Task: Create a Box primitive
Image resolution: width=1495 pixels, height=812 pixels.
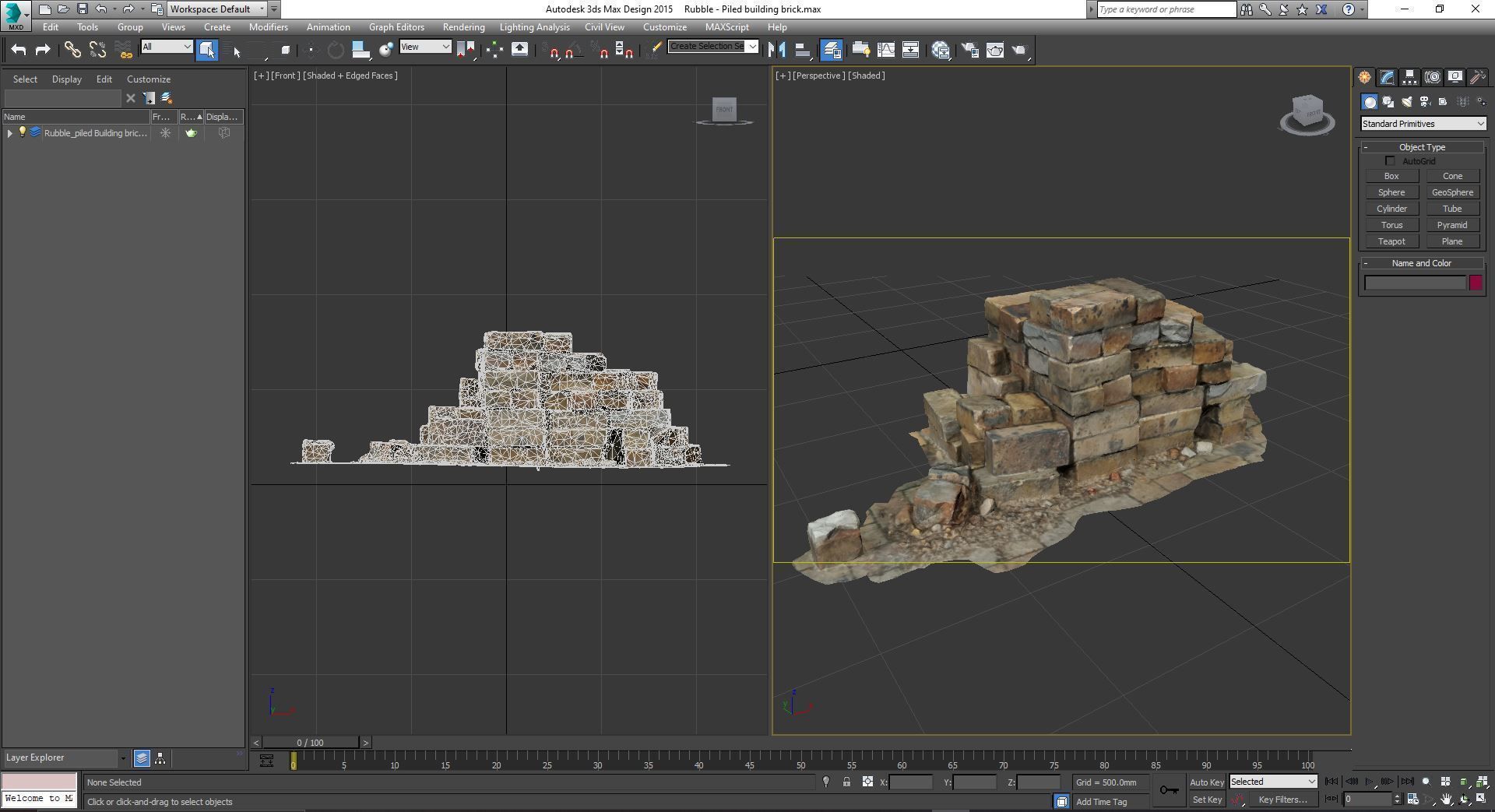Action: pos(1391,177)
